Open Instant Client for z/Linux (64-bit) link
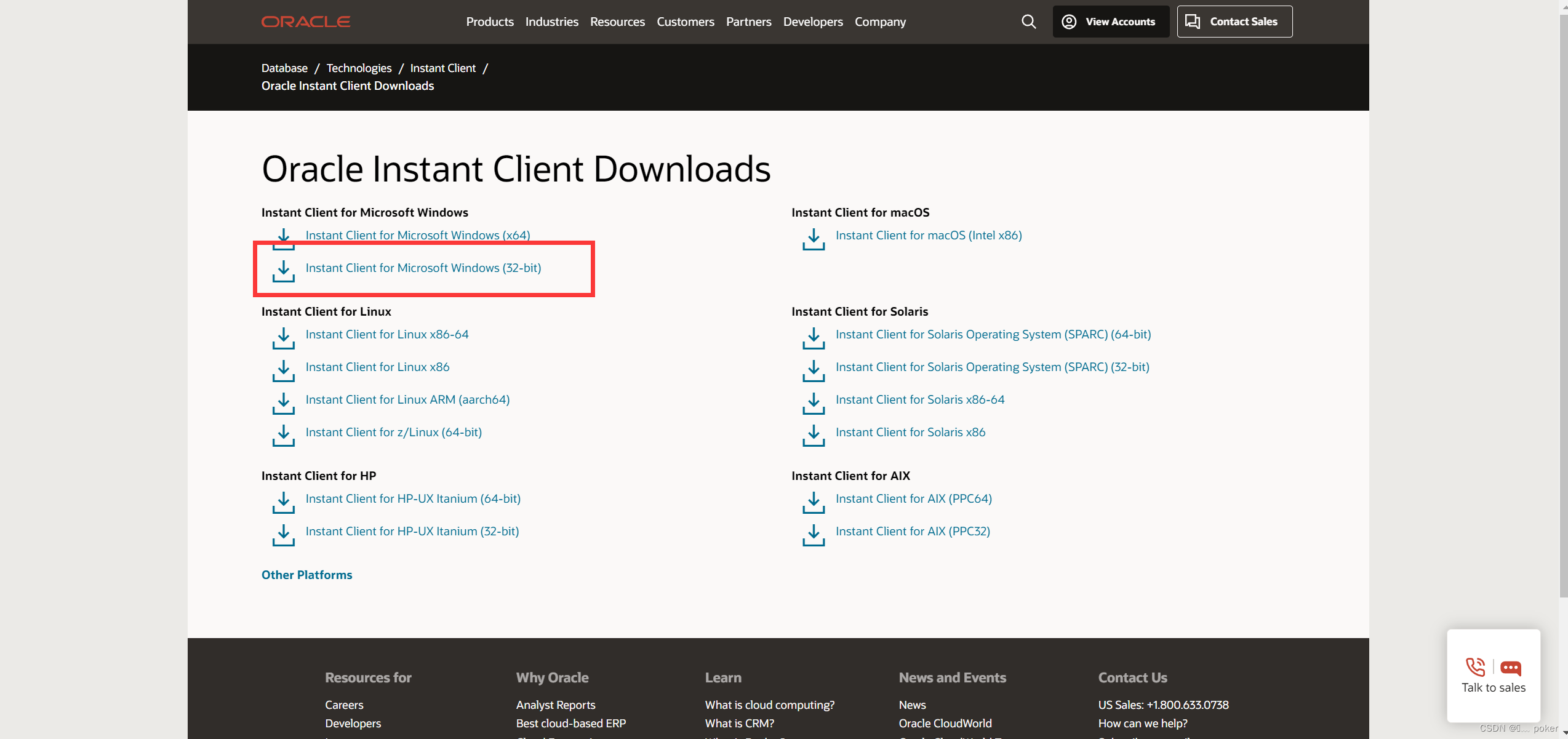 pyautogui.click(x=393, y=432)
